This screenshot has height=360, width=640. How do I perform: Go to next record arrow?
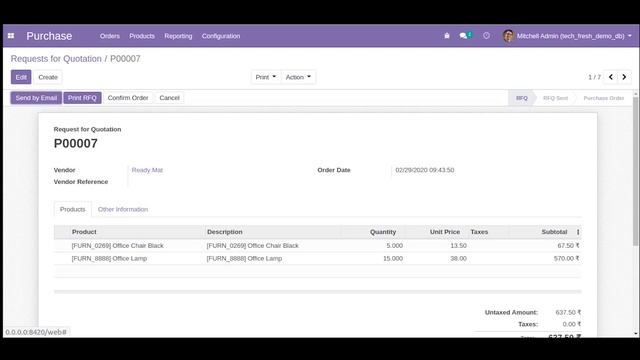(x=624, y=77)
